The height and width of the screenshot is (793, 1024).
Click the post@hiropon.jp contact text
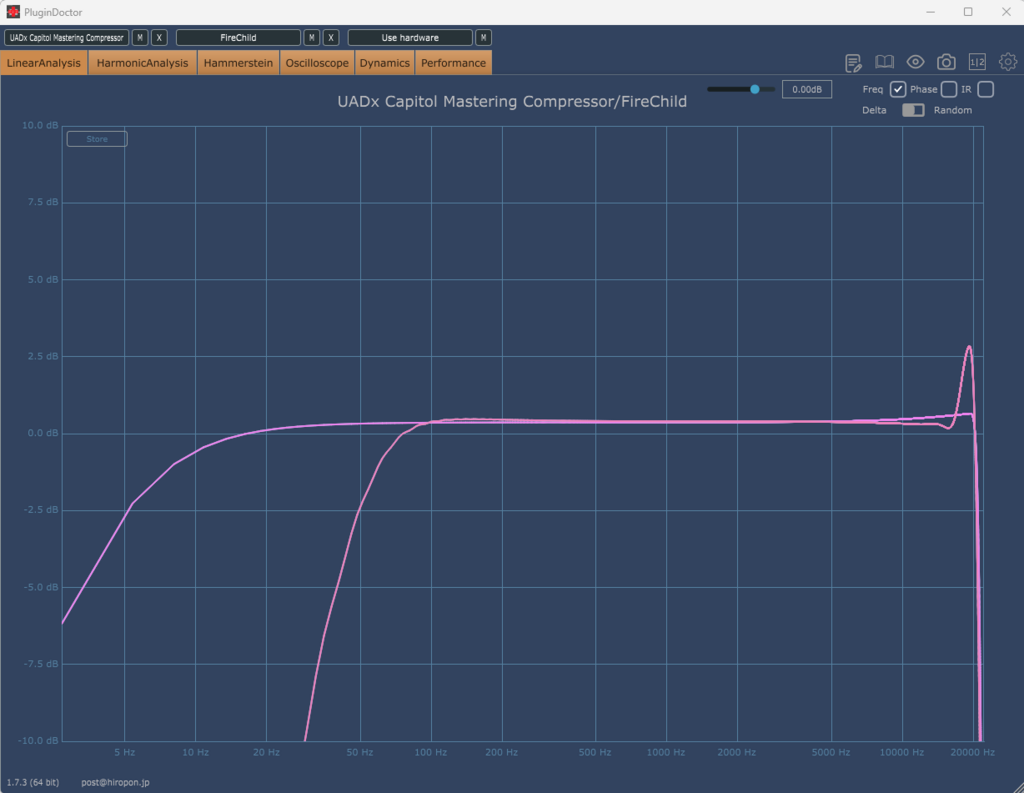116,782
